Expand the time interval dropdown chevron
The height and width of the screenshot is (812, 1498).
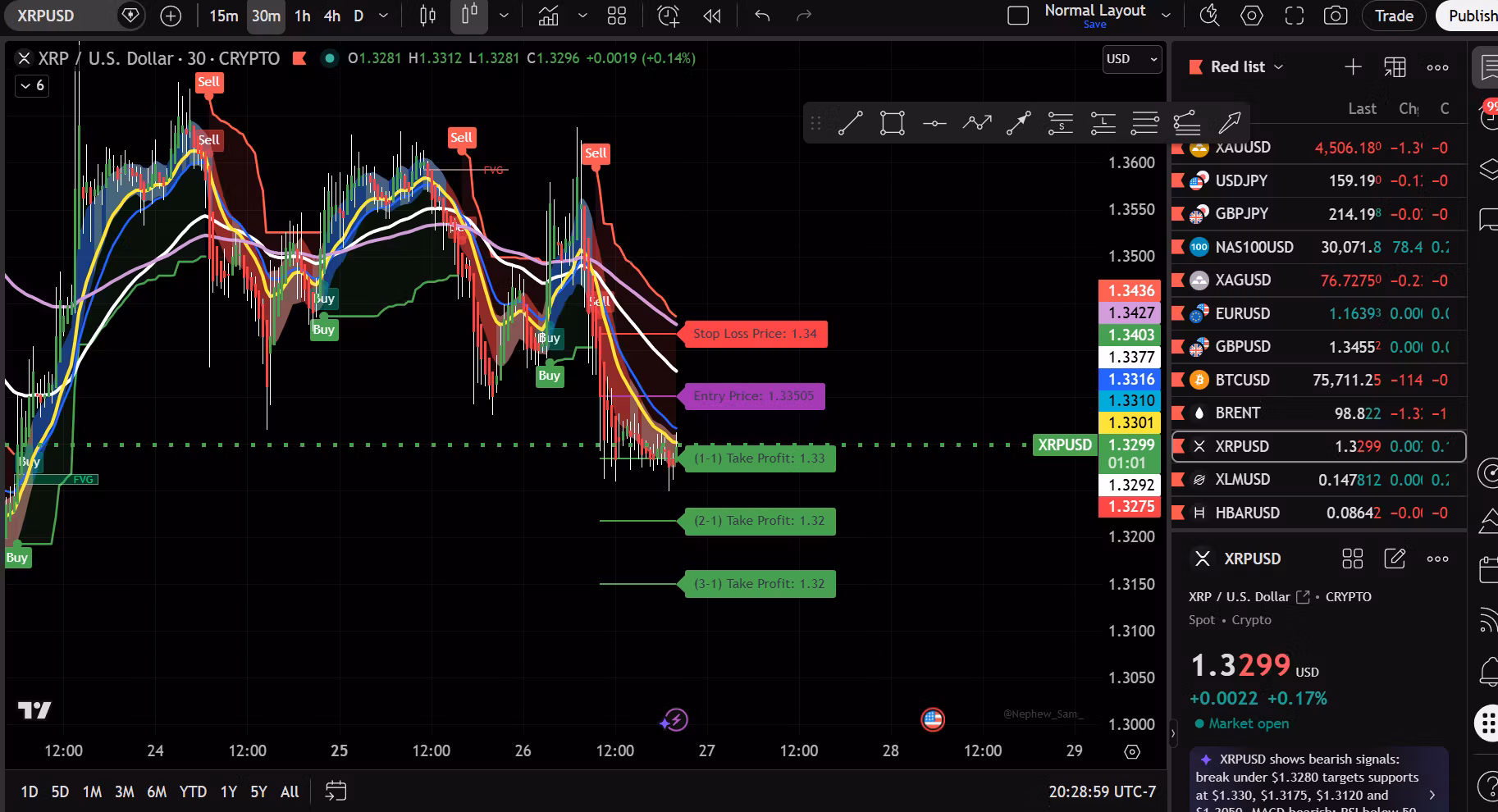[383, 16]
